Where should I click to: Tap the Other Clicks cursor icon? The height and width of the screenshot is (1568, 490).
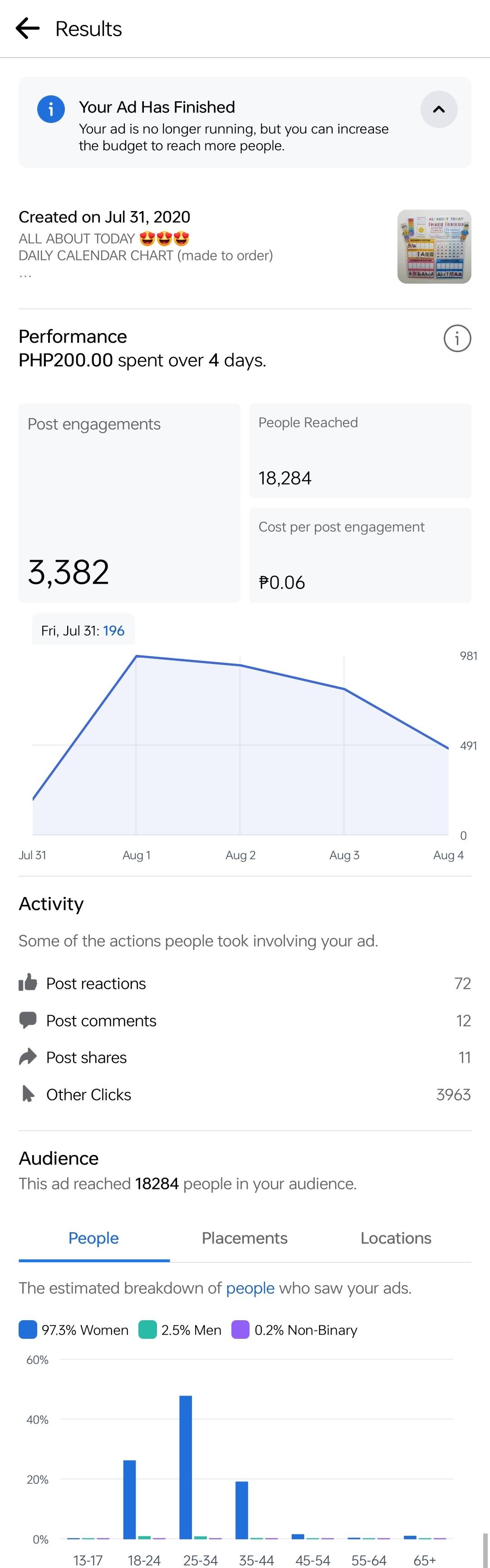pos(28,1094)
